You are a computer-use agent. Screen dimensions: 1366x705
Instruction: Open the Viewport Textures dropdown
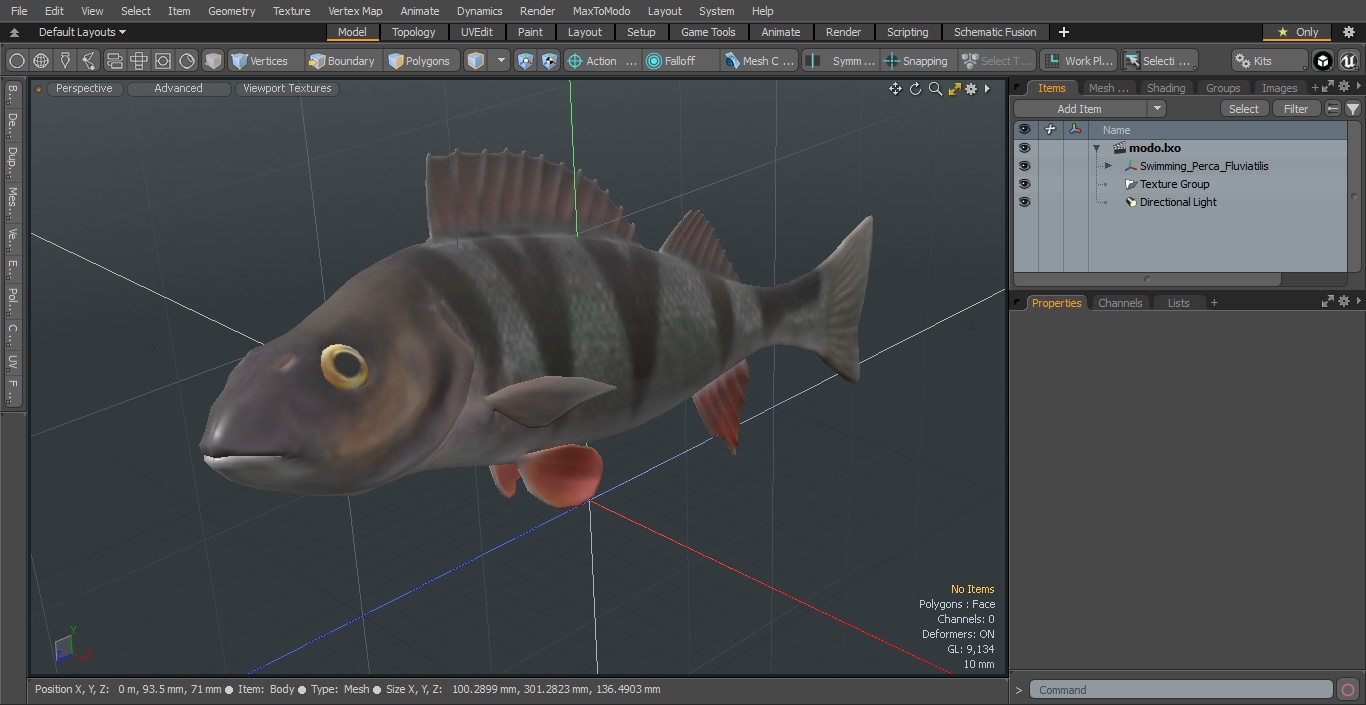287,88
